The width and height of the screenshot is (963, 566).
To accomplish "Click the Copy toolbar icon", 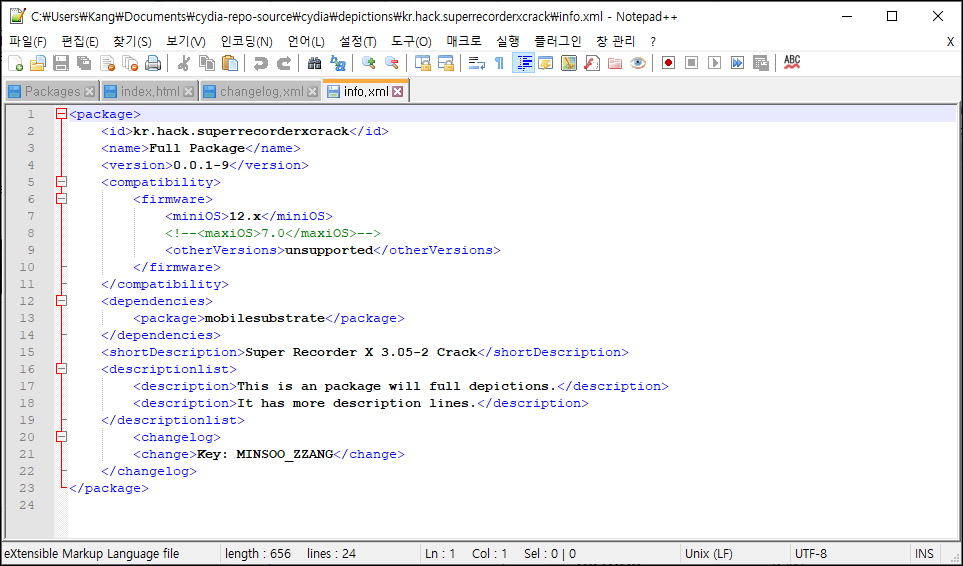I will tap(207, 63).
